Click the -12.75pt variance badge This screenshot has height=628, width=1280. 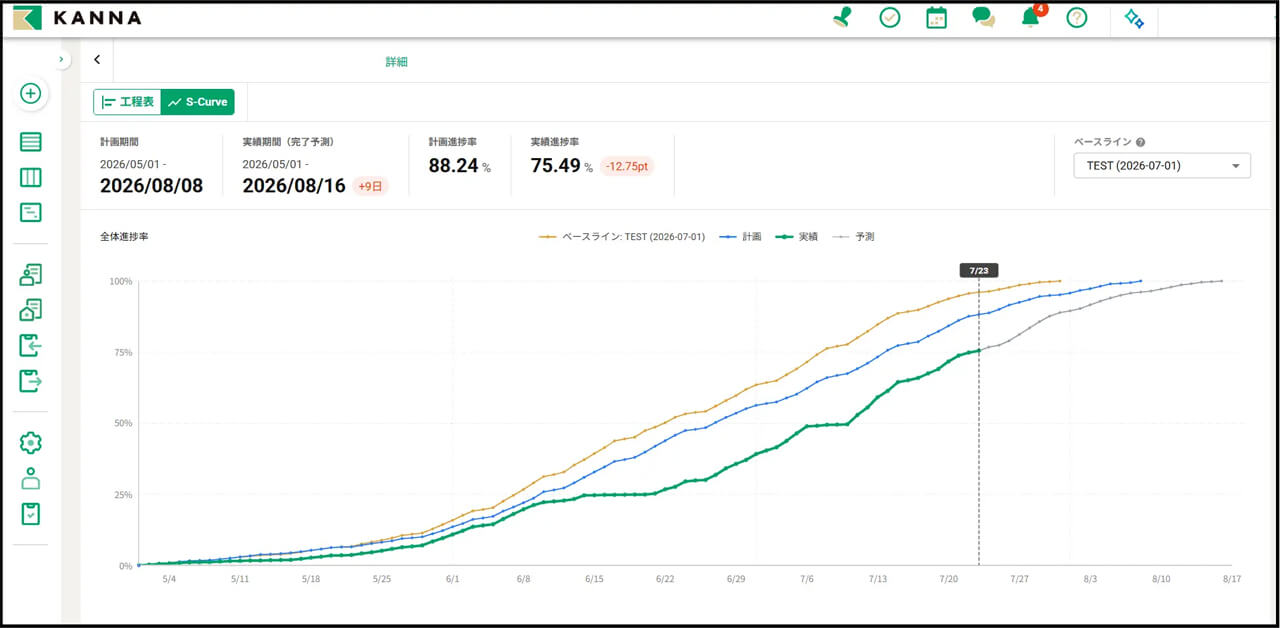pyautogui.click(x=627, y=166)
